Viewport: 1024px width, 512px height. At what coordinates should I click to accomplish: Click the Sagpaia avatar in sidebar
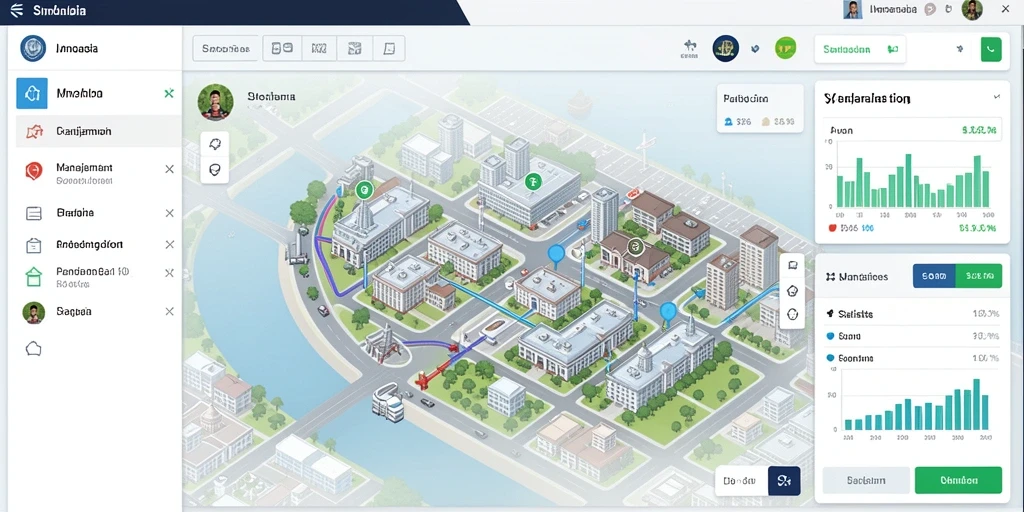33,313
